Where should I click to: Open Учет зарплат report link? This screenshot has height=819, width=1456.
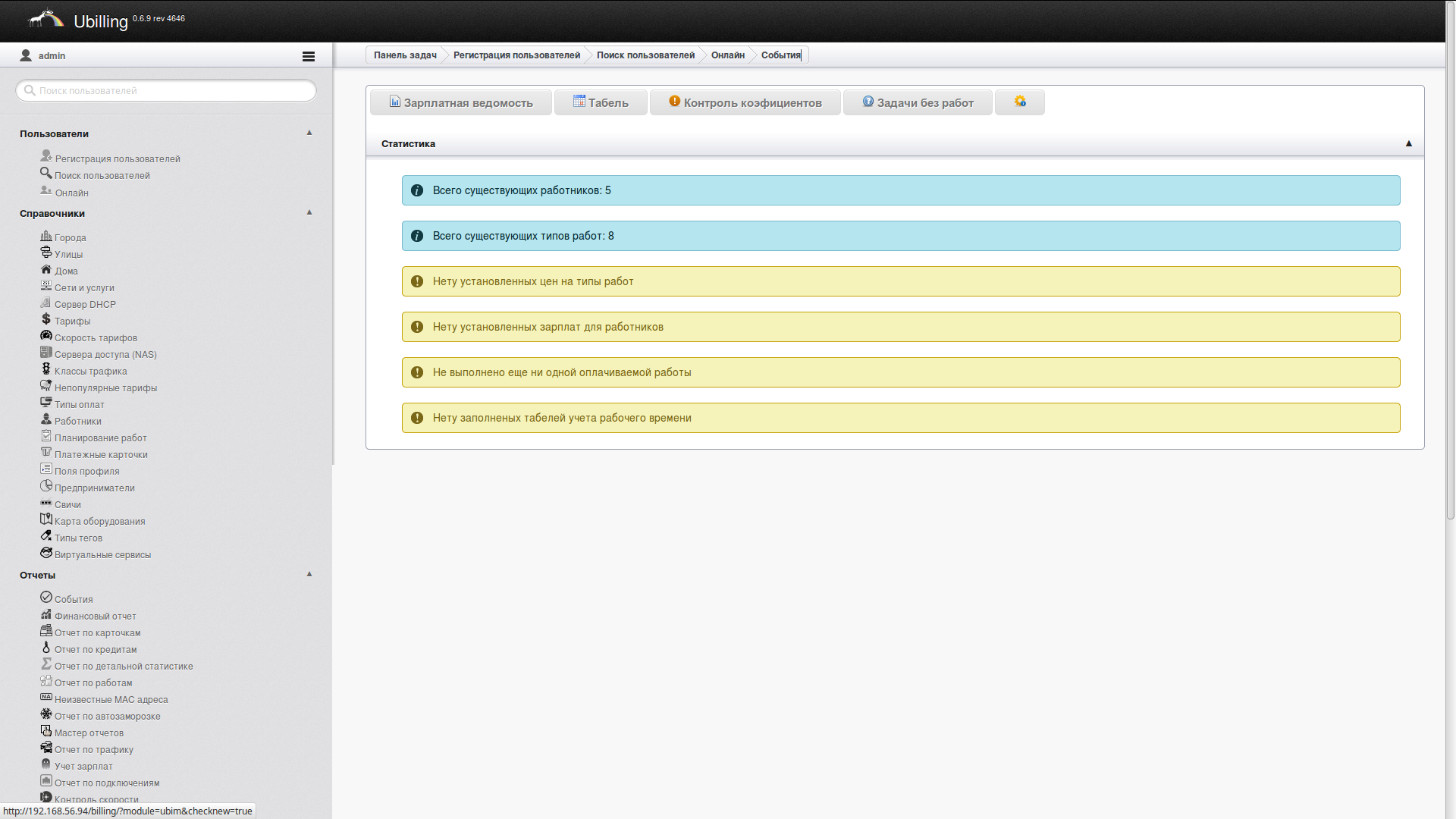click(83, 767)
